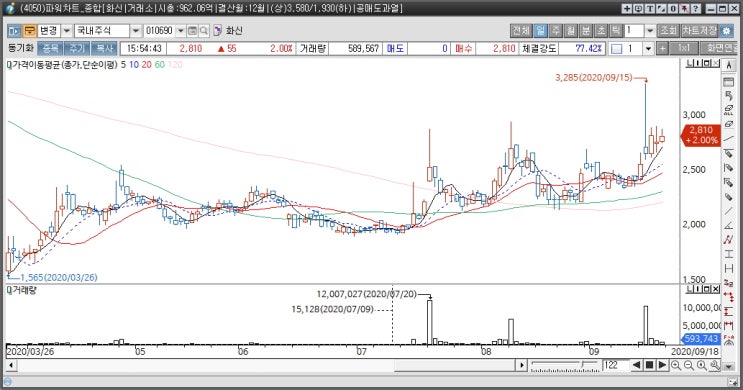This screenshot has width=743, height=390.
Task: Click the zoom out magnifier icon
Action: click(x=689, y=365)
